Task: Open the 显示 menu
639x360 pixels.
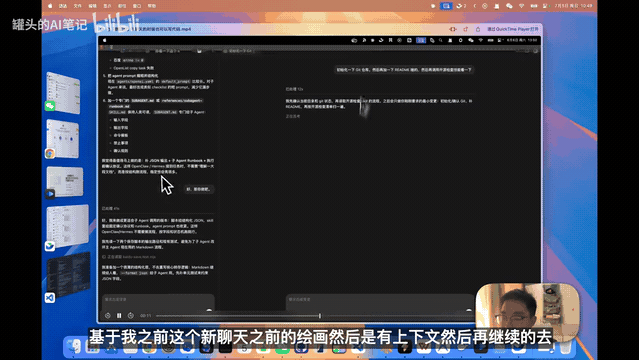Action: pyautogui.click(x=107, y=6)
